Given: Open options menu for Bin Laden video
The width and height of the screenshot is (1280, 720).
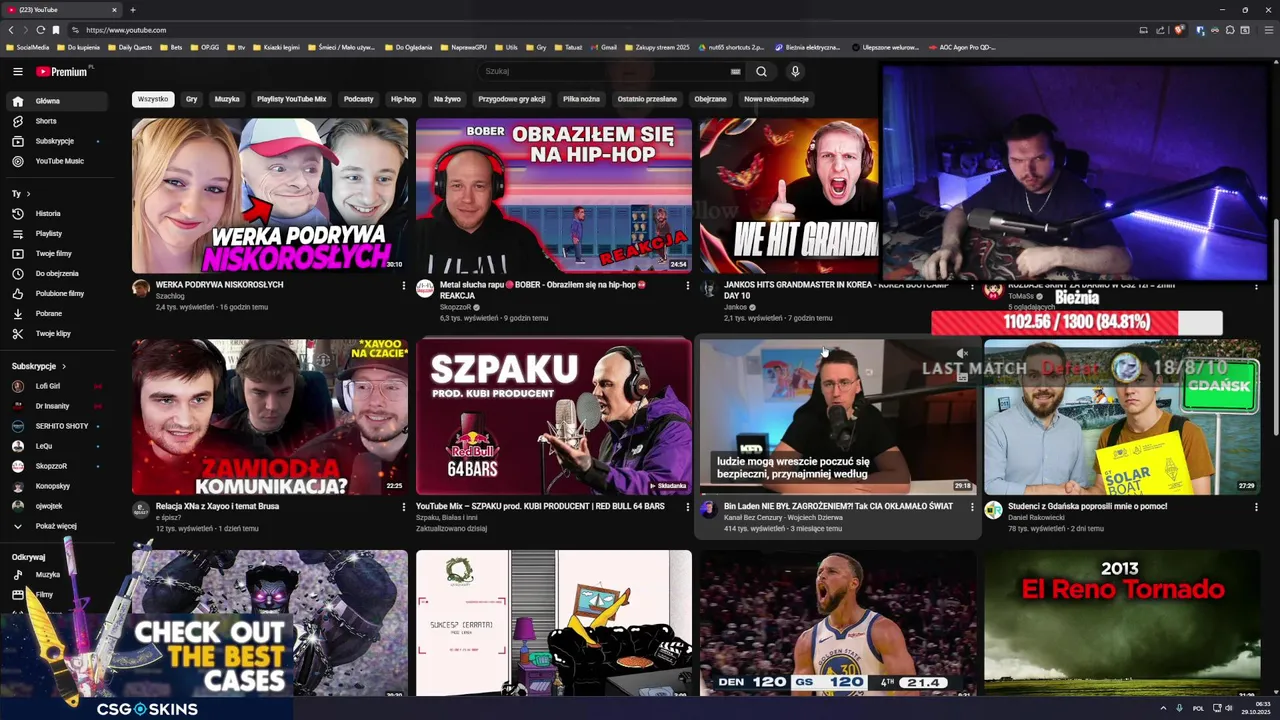Looking at the screenshot, I should coord(972,508).
